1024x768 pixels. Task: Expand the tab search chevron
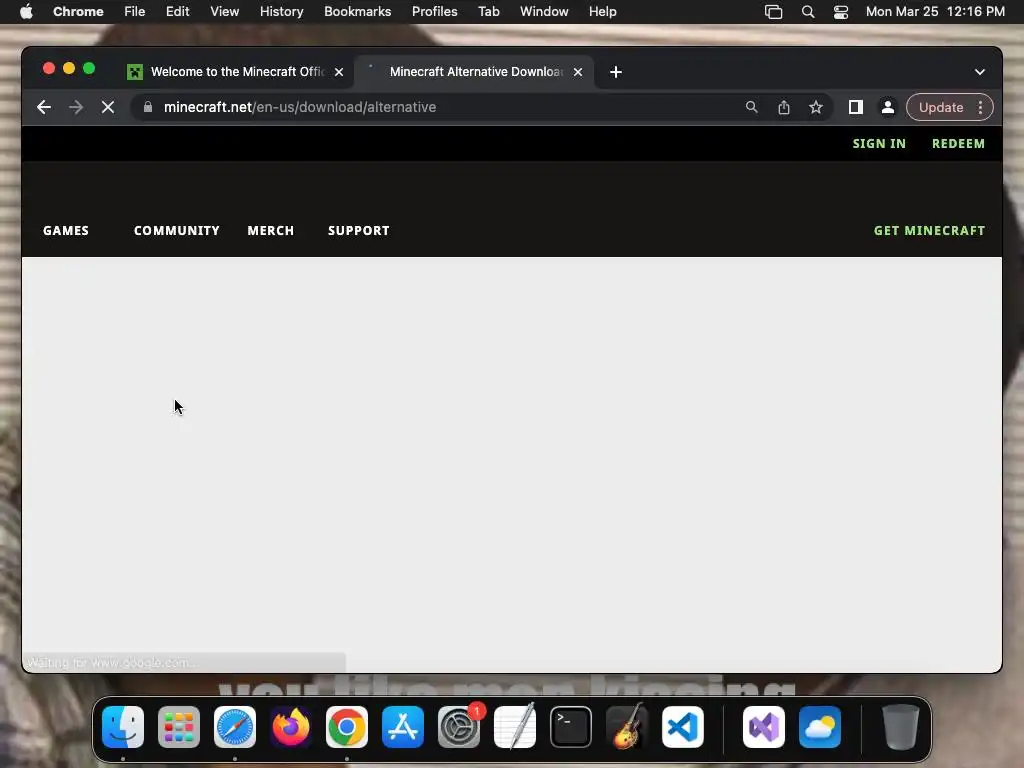point(980,72)
